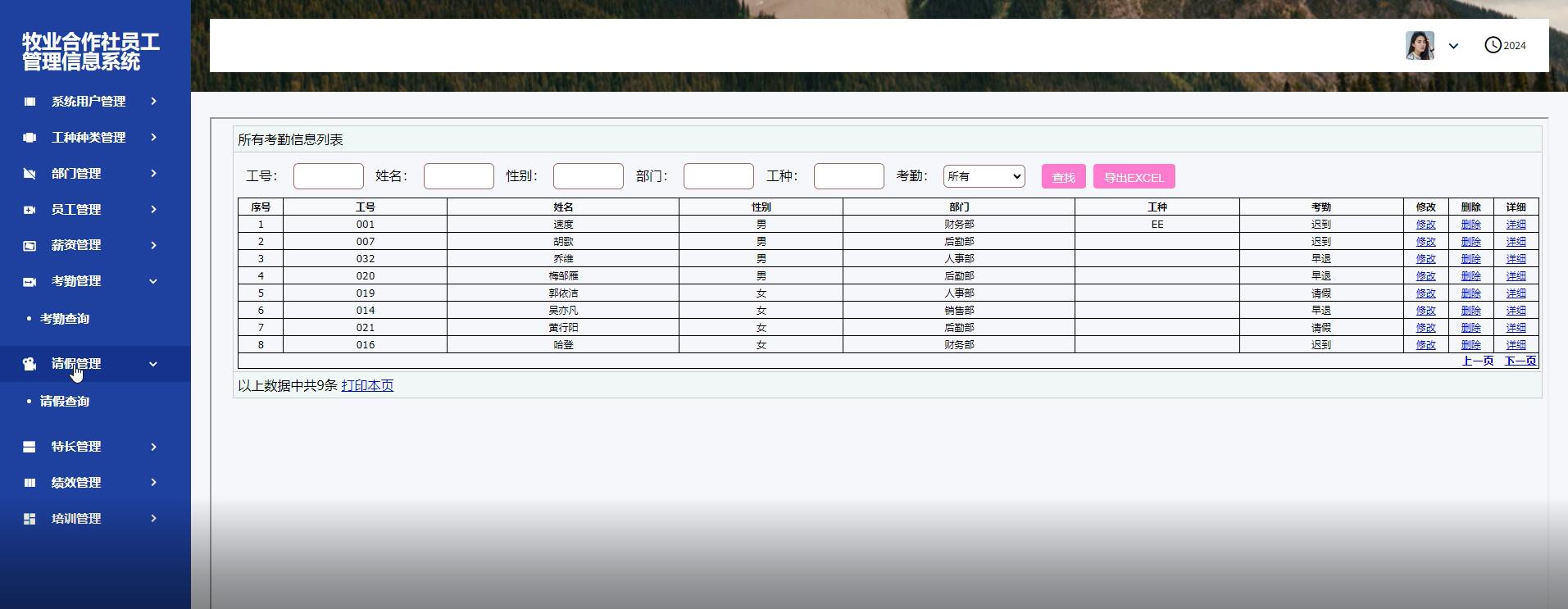Open 考勤查询 submenu item
This screenshot has height=609, width=1568.
pos(65,319)
